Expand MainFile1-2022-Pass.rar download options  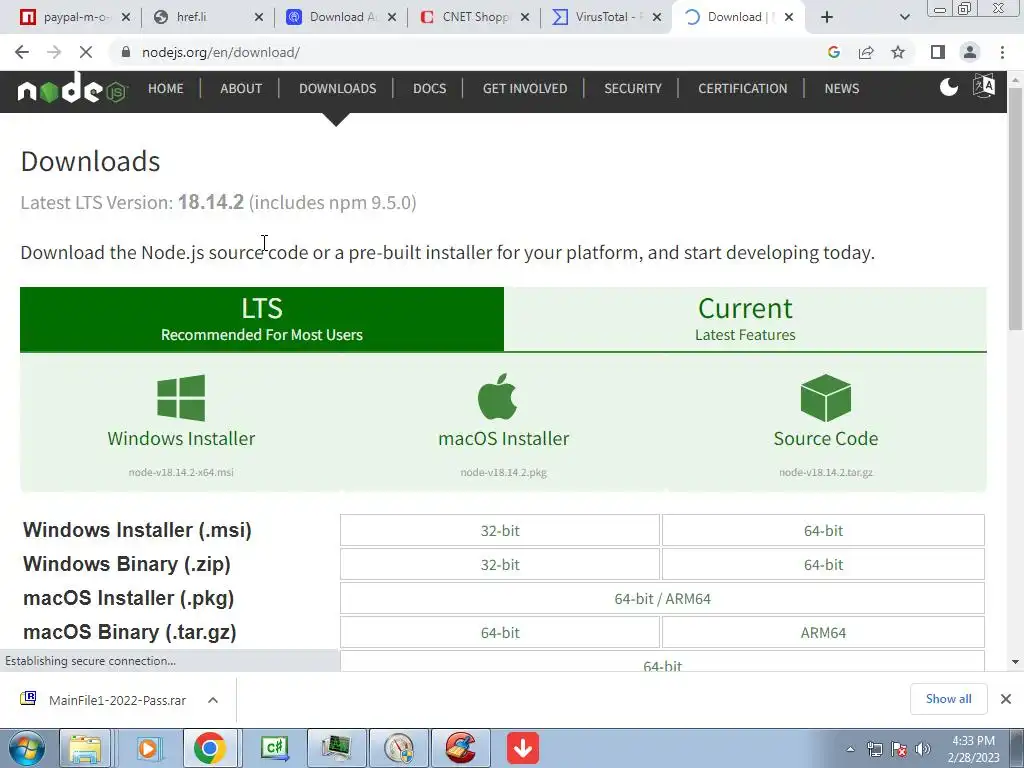pyautogui.click(x=213, y=700)
